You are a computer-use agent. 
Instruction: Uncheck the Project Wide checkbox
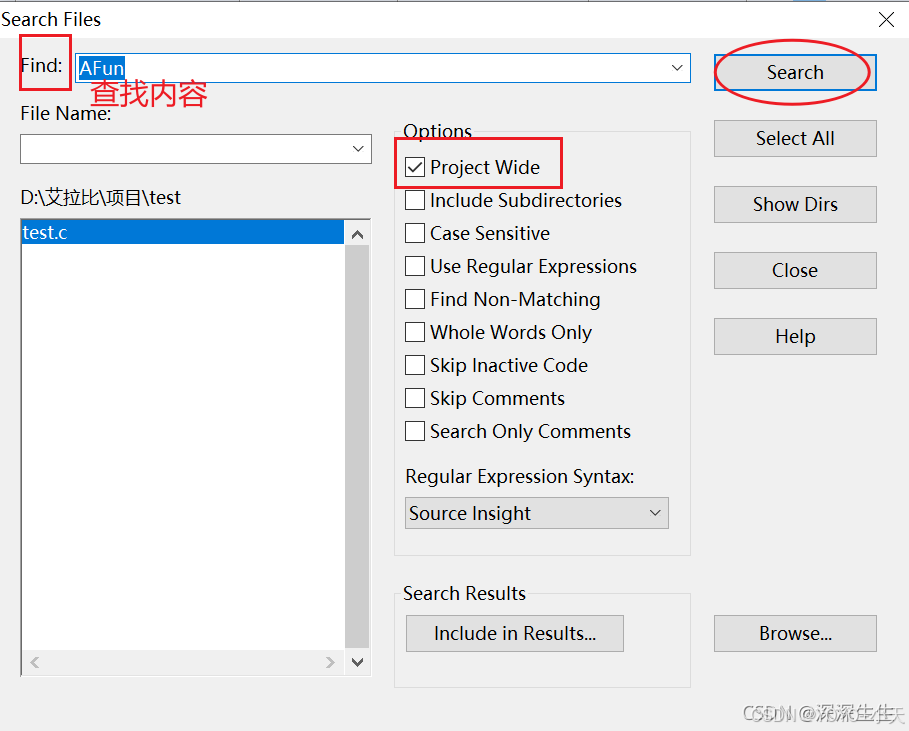click(414, 167)
